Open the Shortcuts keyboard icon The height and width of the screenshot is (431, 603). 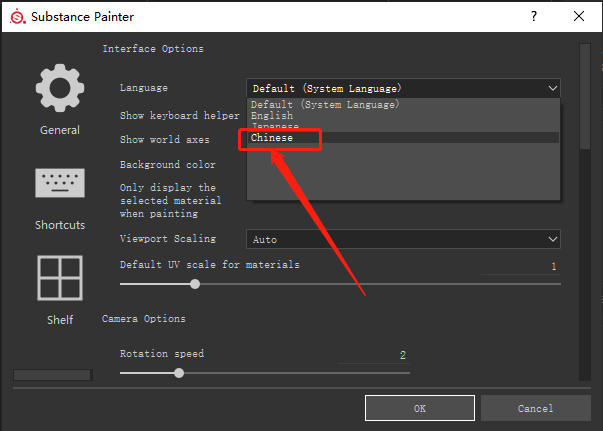pos(60,183)
